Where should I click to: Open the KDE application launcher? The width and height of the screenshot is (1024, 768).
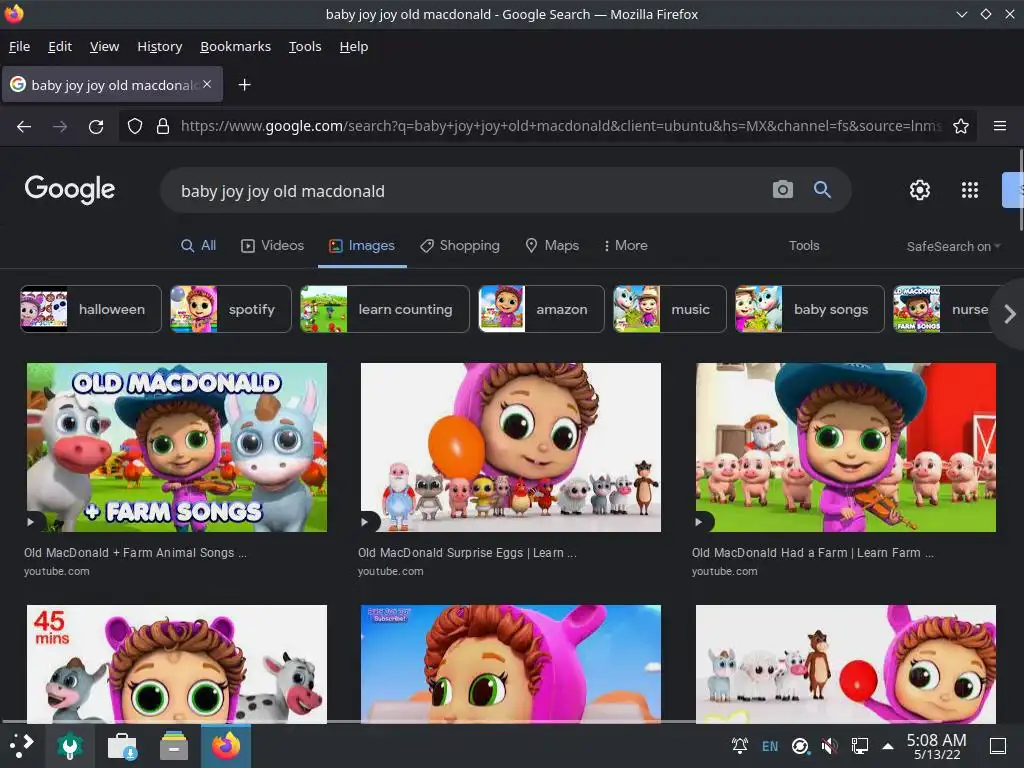[x=21, y=745]
